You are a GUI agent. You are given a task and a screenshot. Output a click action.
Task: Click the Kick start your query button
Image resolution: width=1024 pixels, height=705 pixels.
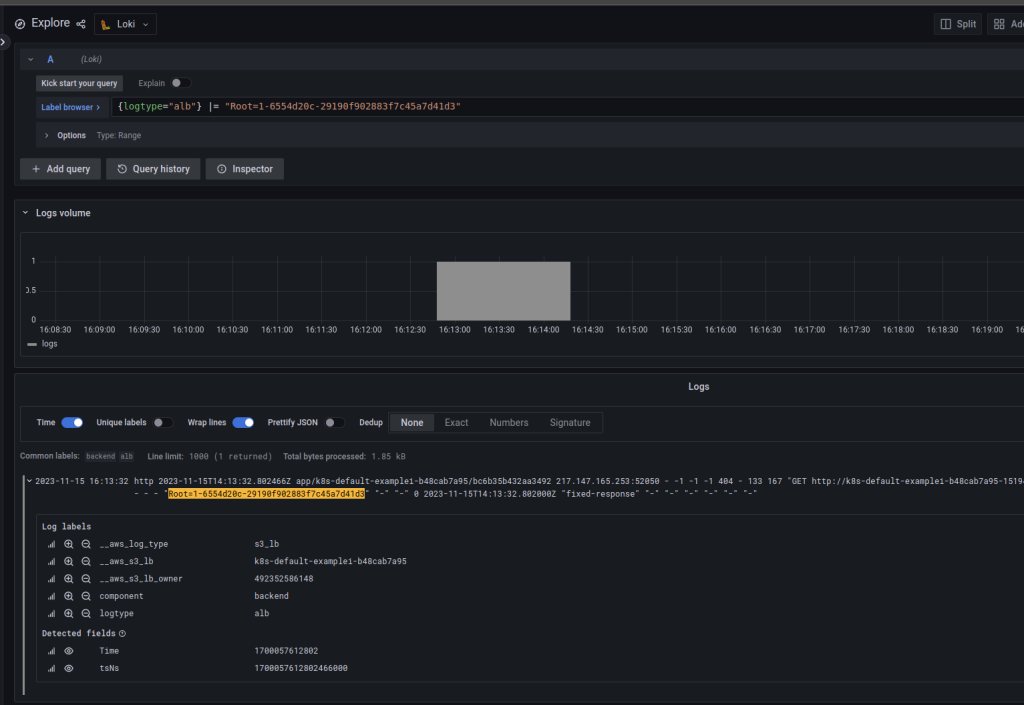[79, 83]
